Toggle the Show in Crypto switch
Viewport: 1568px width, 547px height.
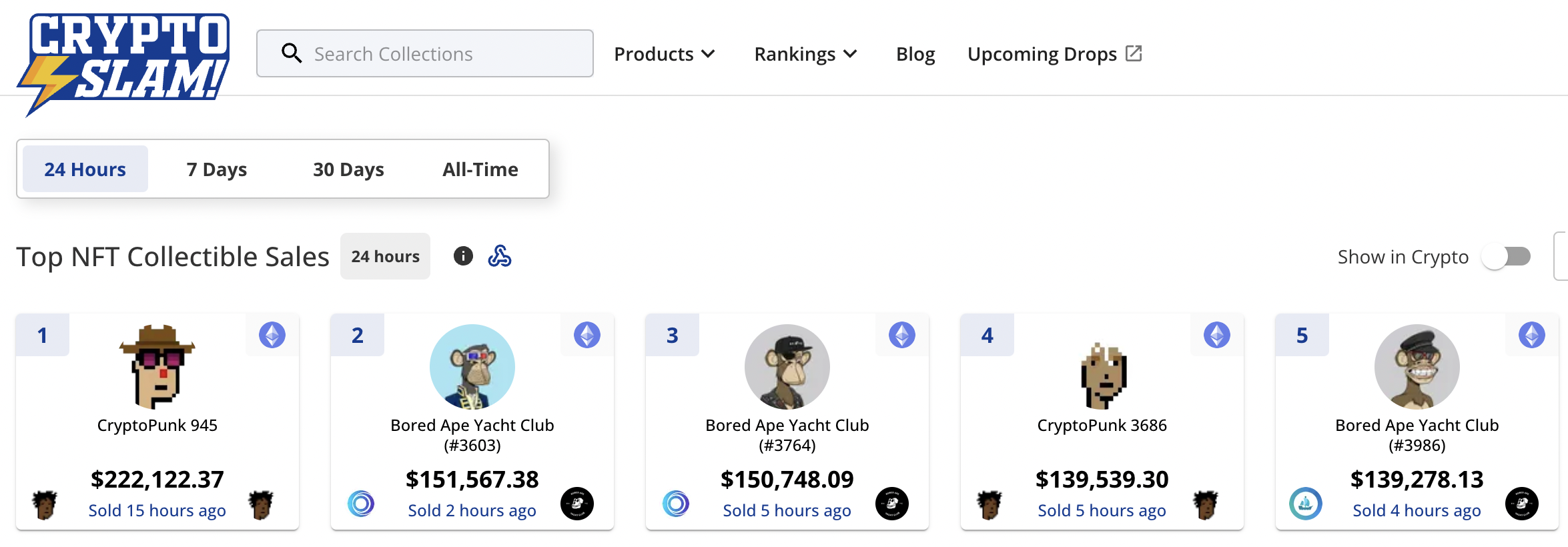pyautogui.click(x=1507, y=257)
